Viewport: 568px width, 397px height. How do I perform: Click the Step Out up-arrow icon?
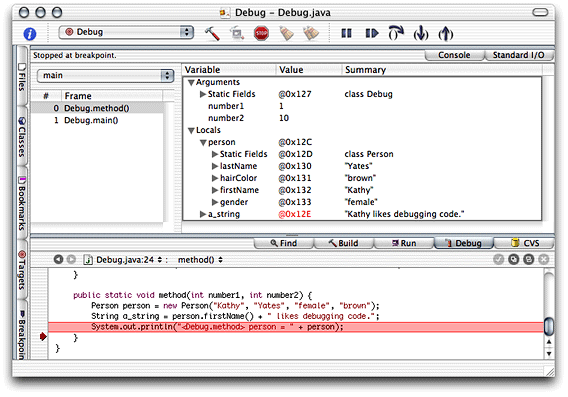click(x=446, y=34)
